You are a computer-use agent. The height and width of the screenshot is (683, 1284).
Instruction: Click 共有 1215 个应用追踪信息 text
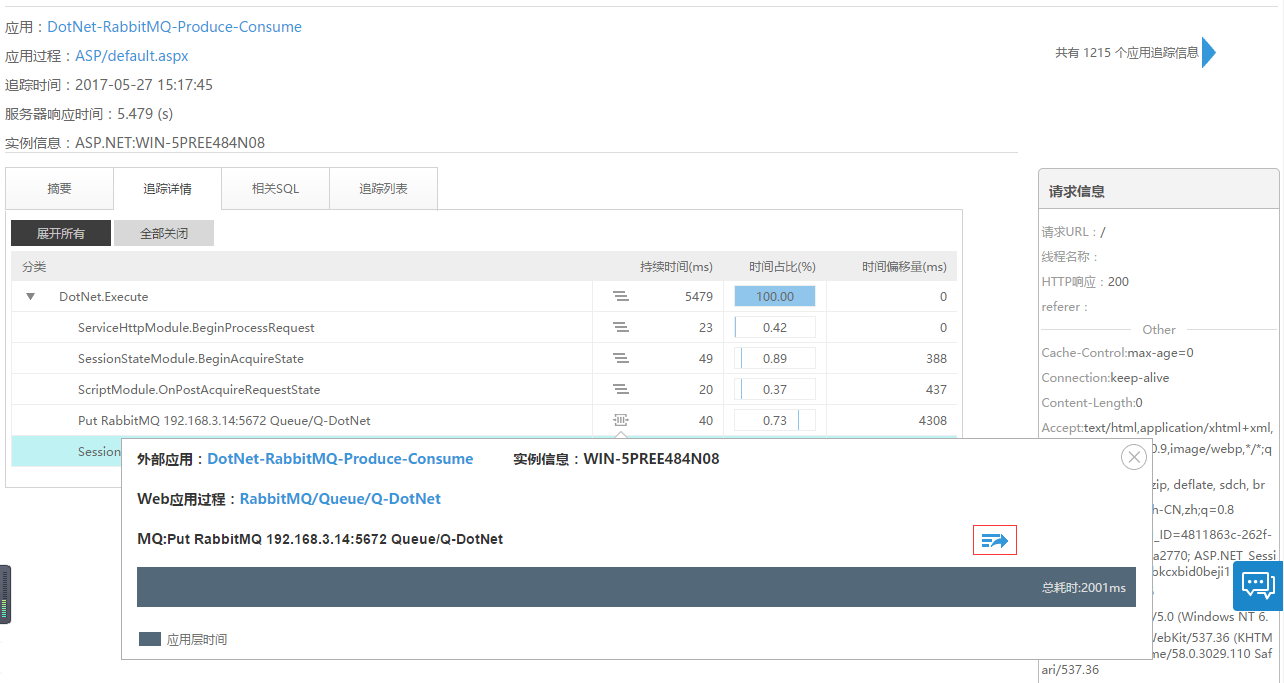pyautogui.click(x=1127, y=53)
